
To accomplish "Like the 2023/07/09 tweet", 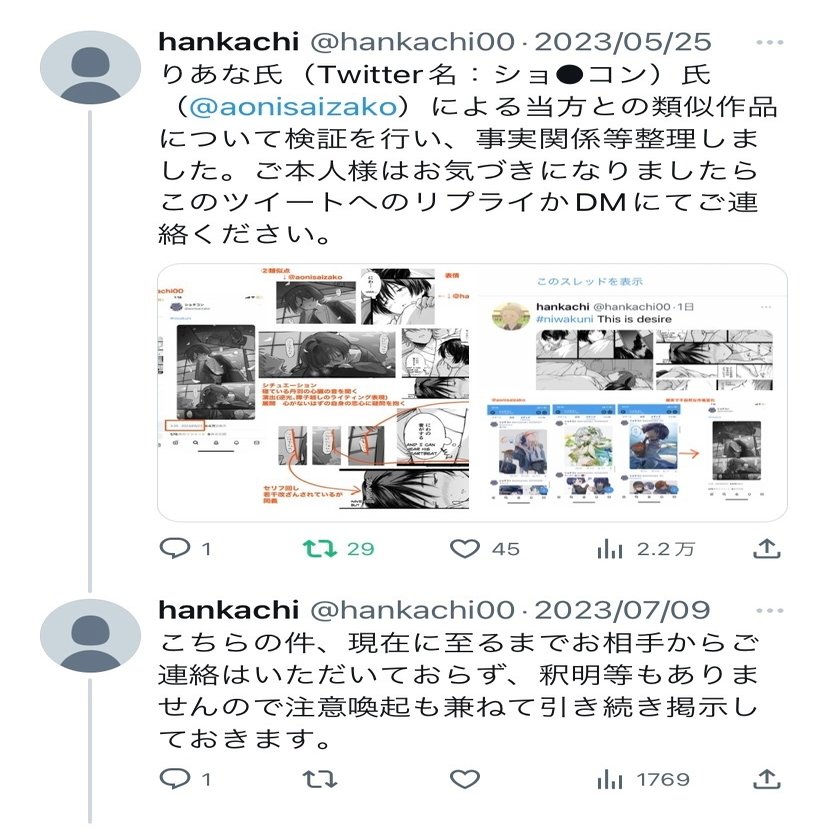I will click(465, 779).
